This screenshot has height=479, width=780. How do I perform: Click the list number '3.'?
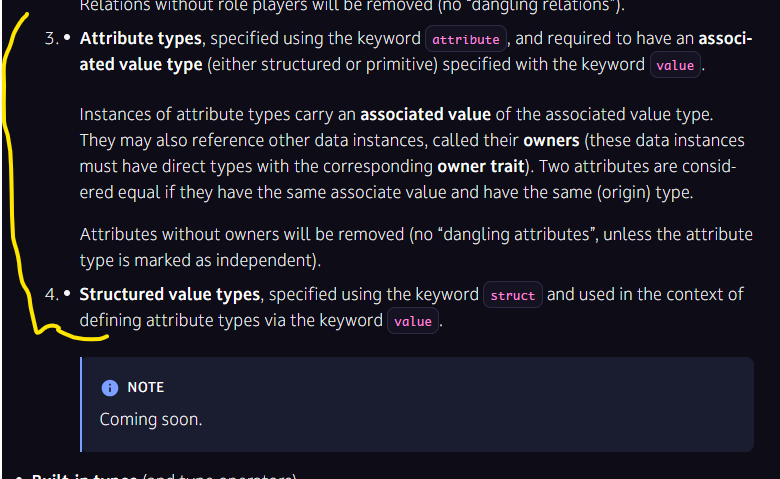tap(52, 38)
